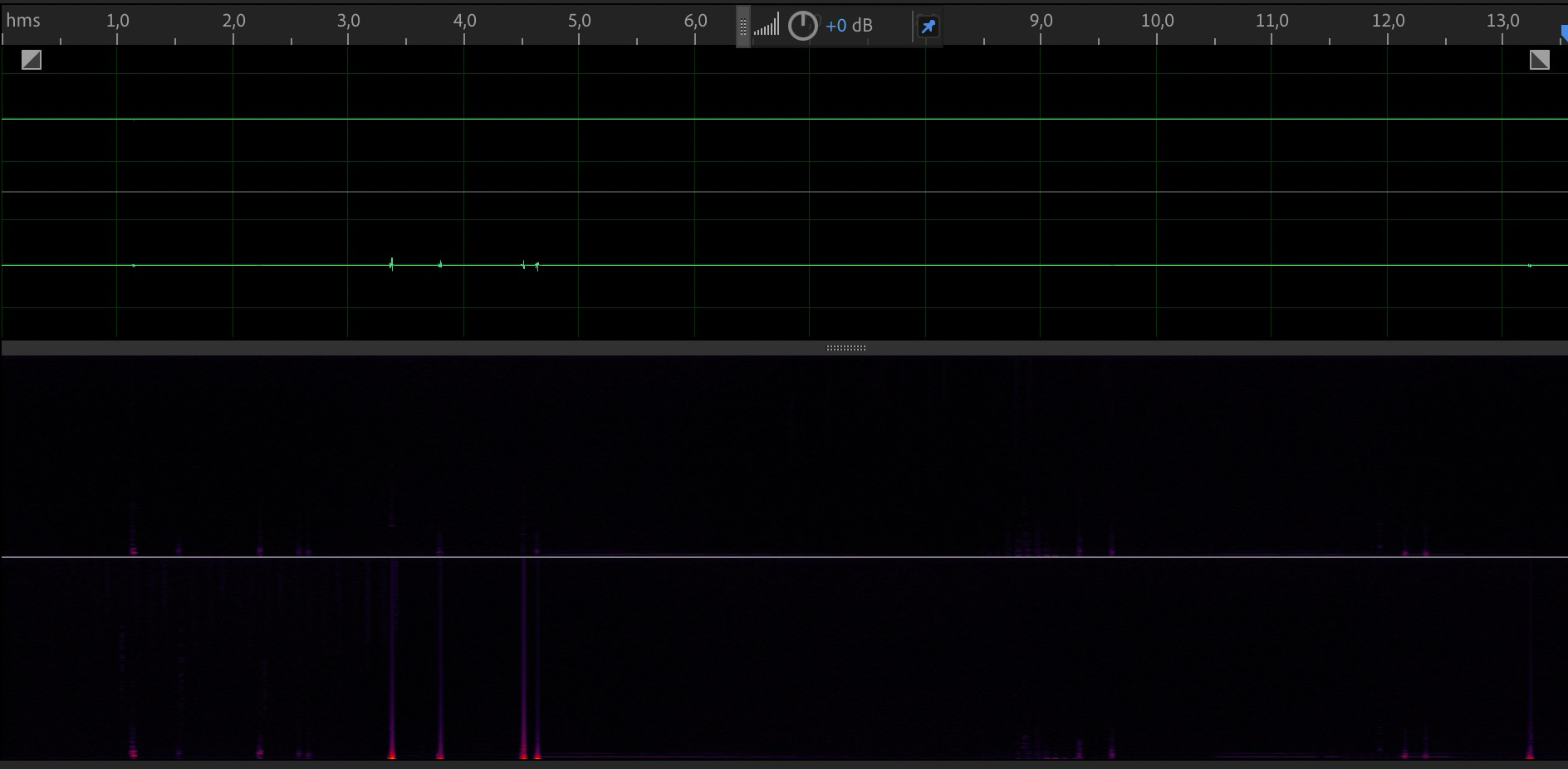Click the waveform-spectral divider grip
The width and height of the screenshot is (1568, 769).
click(845, 348)
